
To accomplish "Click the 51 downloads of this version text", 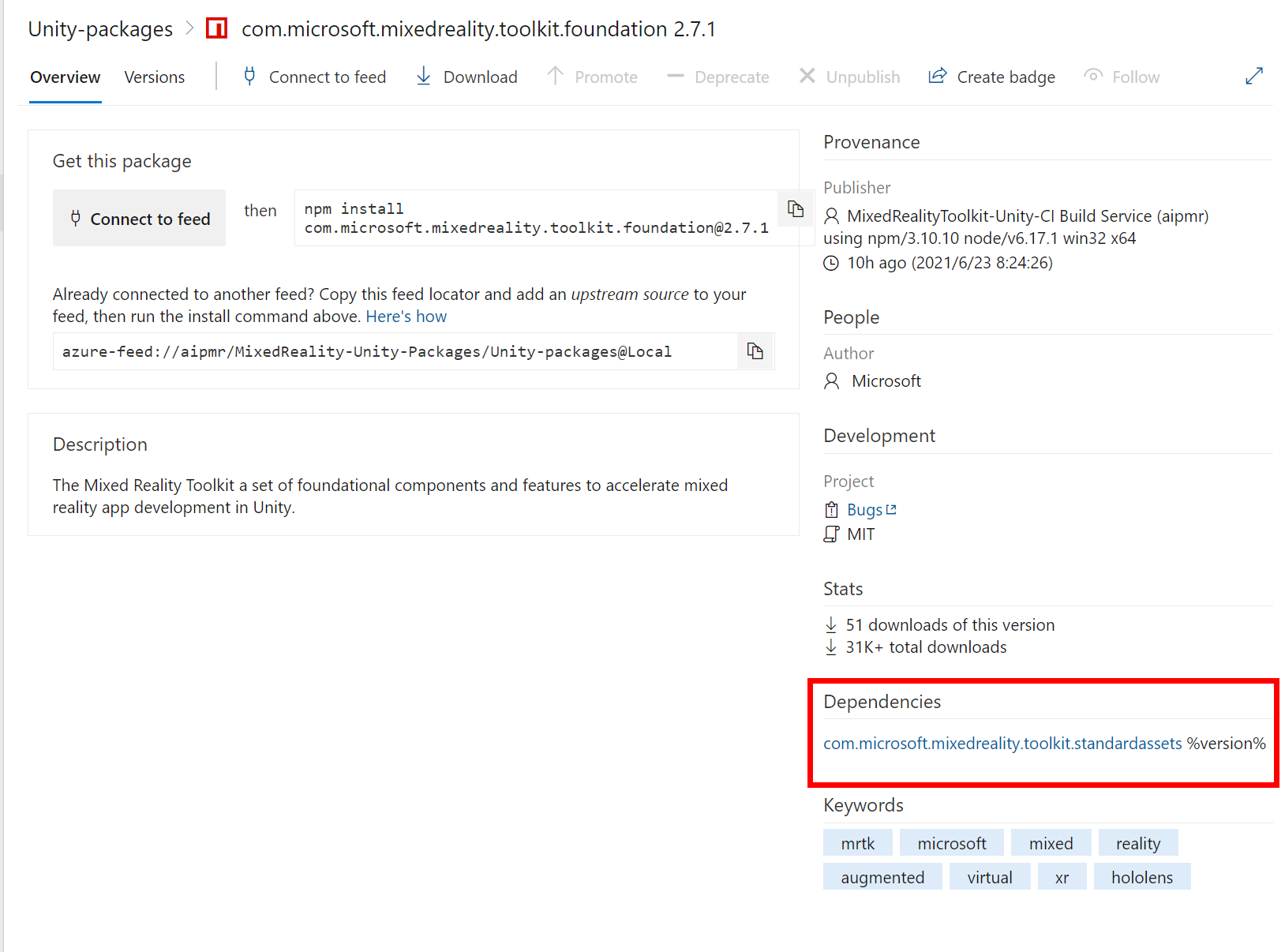I will tap(950, 625).
